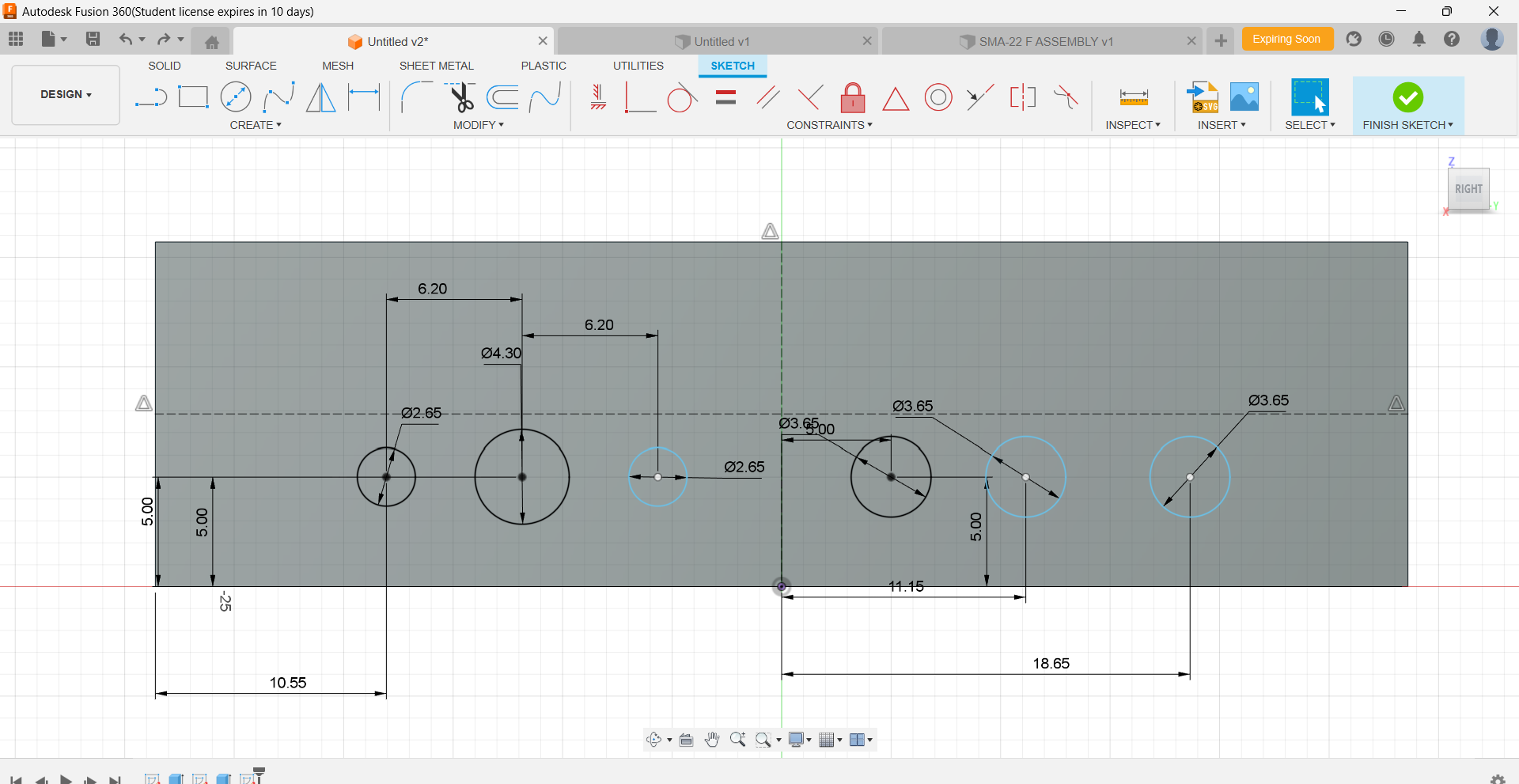Open the FINISH SKETCH dropdown
The width and height of the screenshot is (1519, 784).
pyautogui.click(x=1408, y=125)
